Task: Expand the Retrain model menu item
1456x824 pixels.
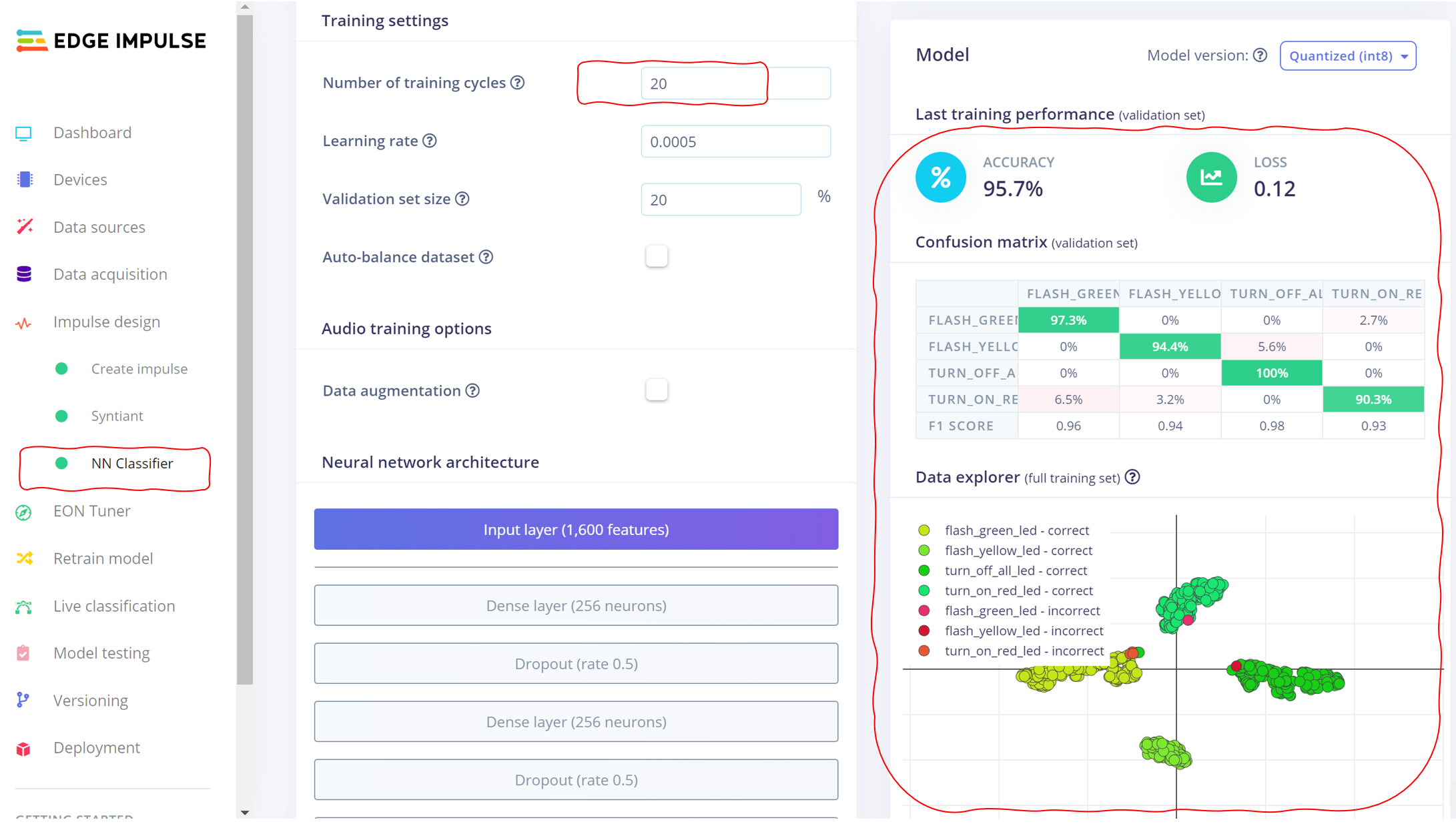Action: (x=103, y=558)
